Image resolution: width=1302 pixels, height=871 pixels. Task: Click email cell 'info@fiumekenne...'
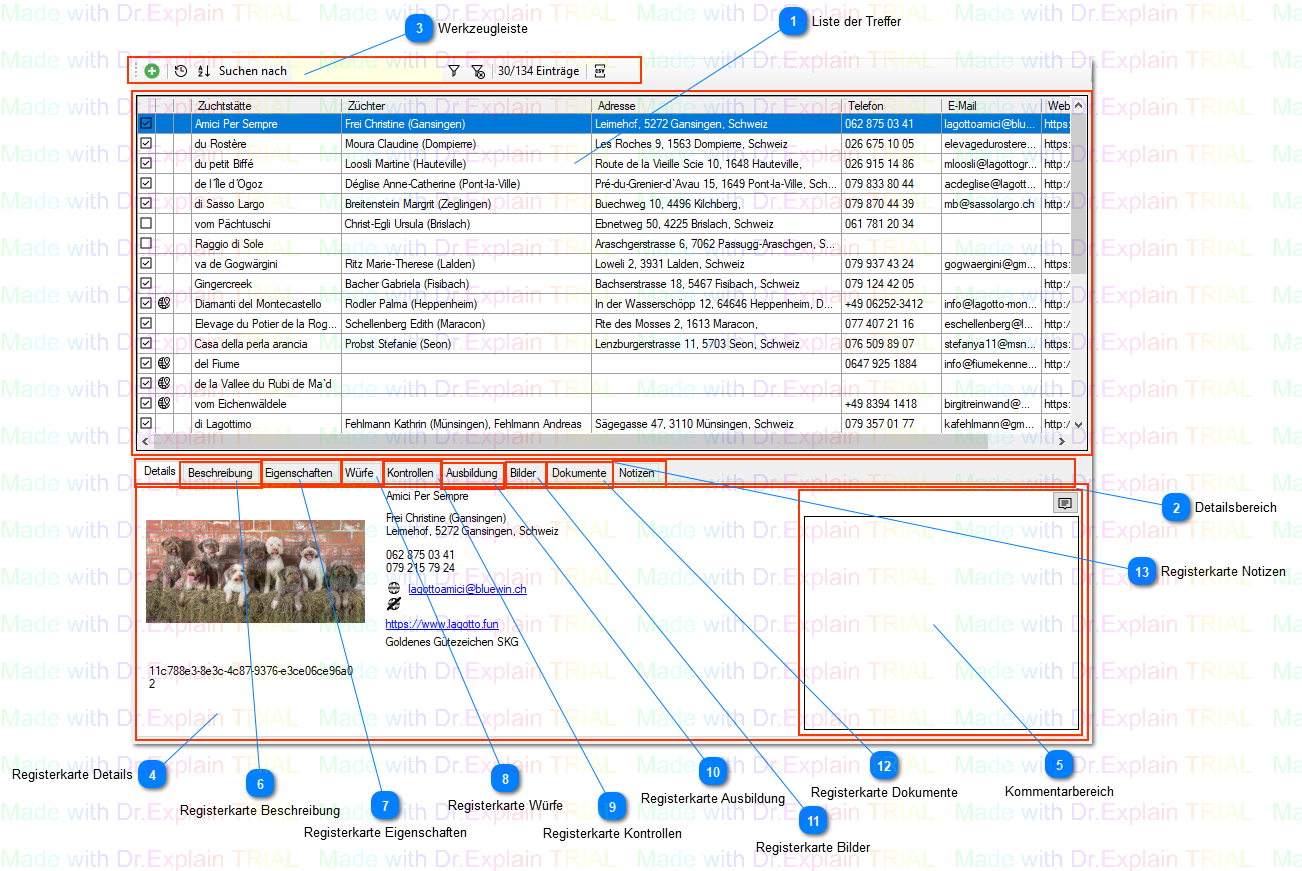click(x=991, y=364)
